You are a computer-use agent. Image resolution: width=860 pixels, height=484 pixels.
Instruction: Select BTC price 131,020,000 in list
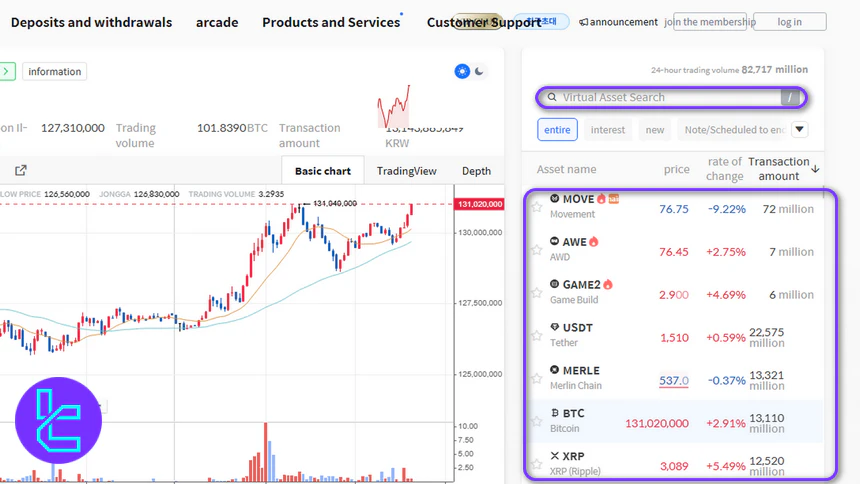pyautogui.click(x=657, y=423)
